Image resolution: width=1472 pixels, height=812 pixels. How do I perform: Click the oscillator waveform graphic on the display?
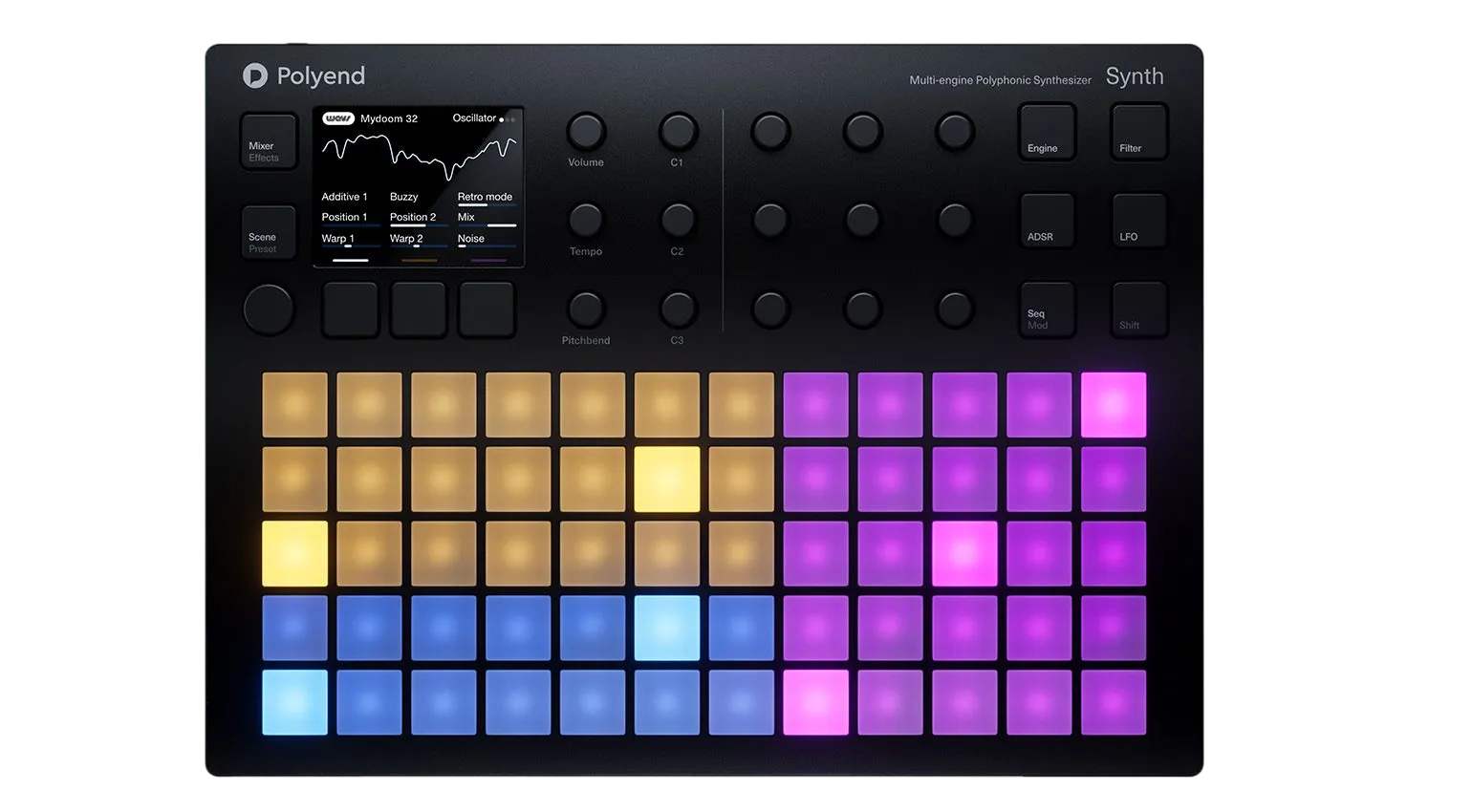[x=419, y=157]
